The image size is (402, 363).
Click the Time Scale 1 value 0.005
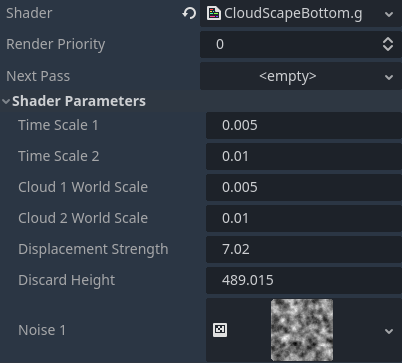tap(239, 125)
